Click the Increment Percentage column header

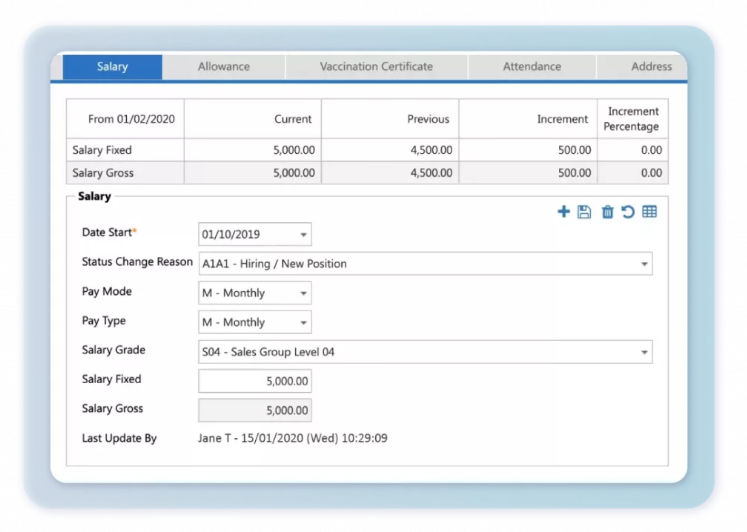(x=632, y=119)
